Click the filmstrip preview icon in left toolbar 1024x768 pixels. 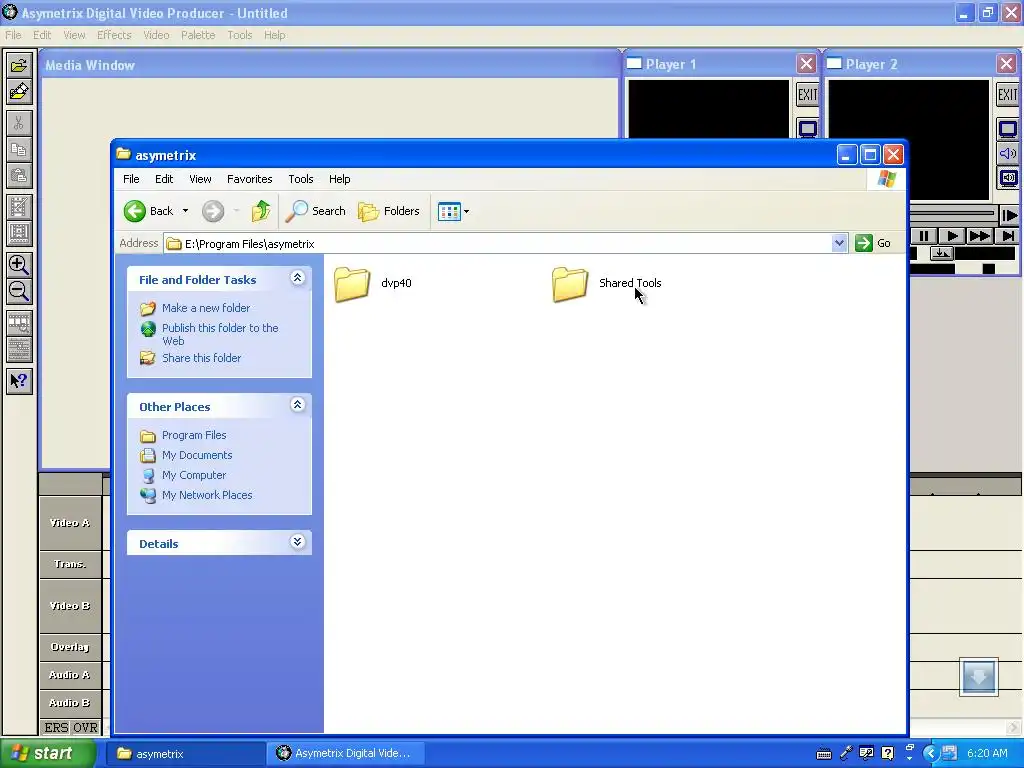(19, 323)
